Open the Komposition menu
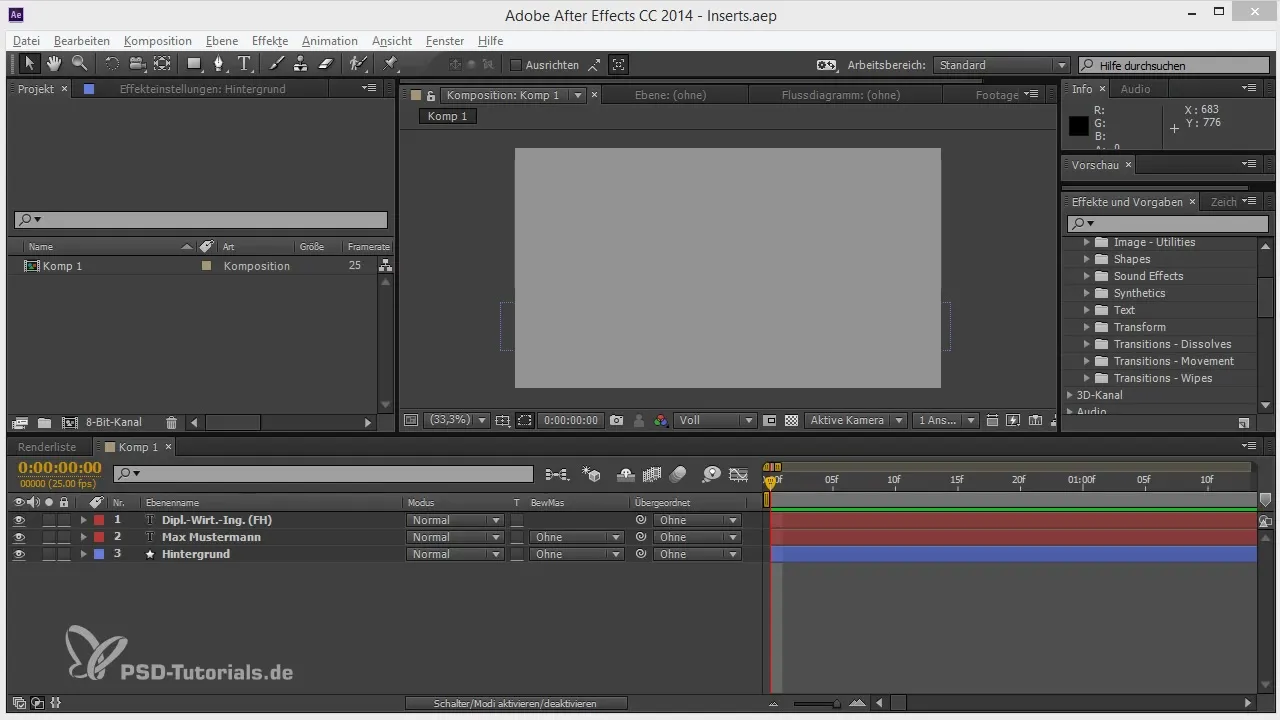 (x=158, y=41)
